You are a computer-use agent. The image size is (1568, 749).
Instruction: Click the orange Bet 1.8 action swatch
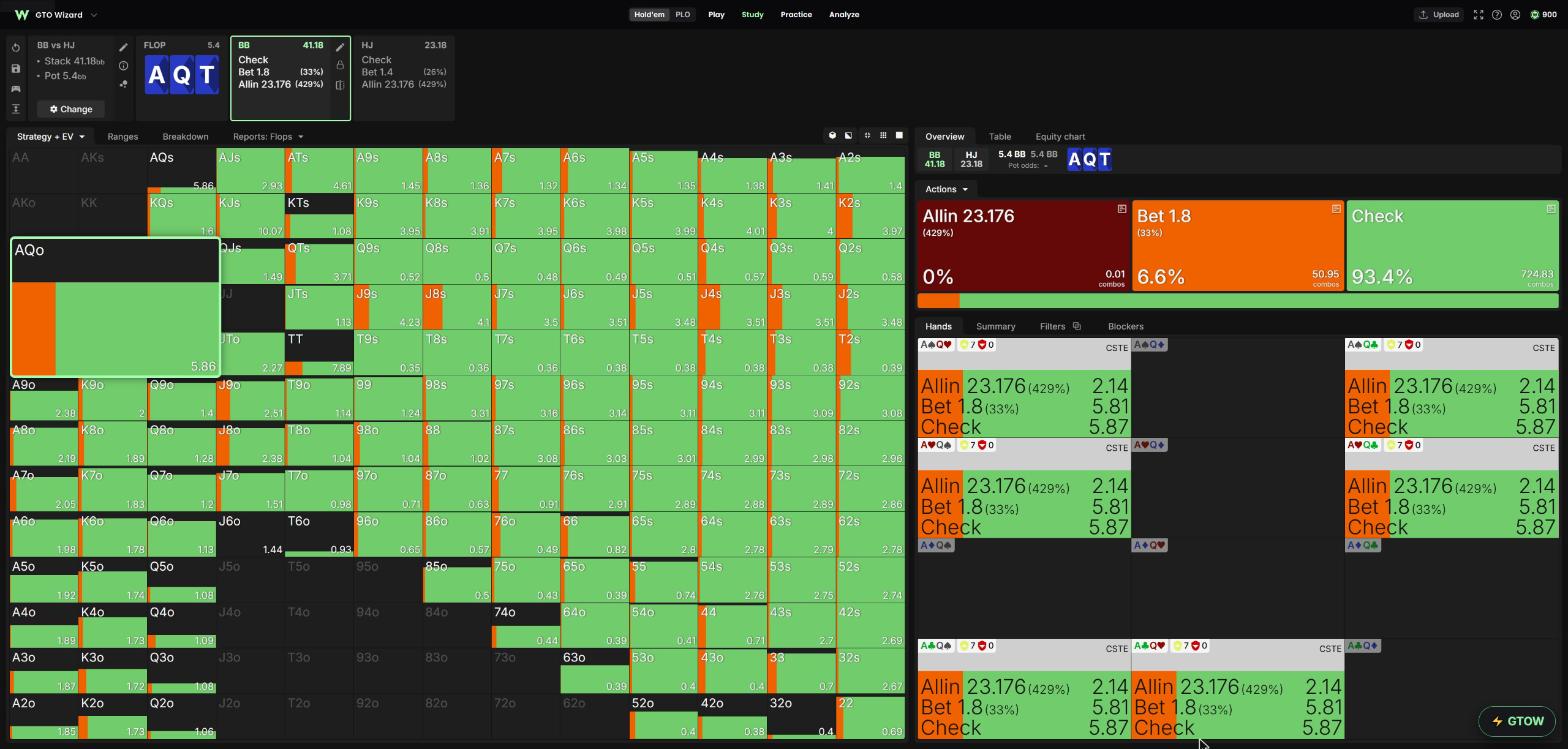1238,246
